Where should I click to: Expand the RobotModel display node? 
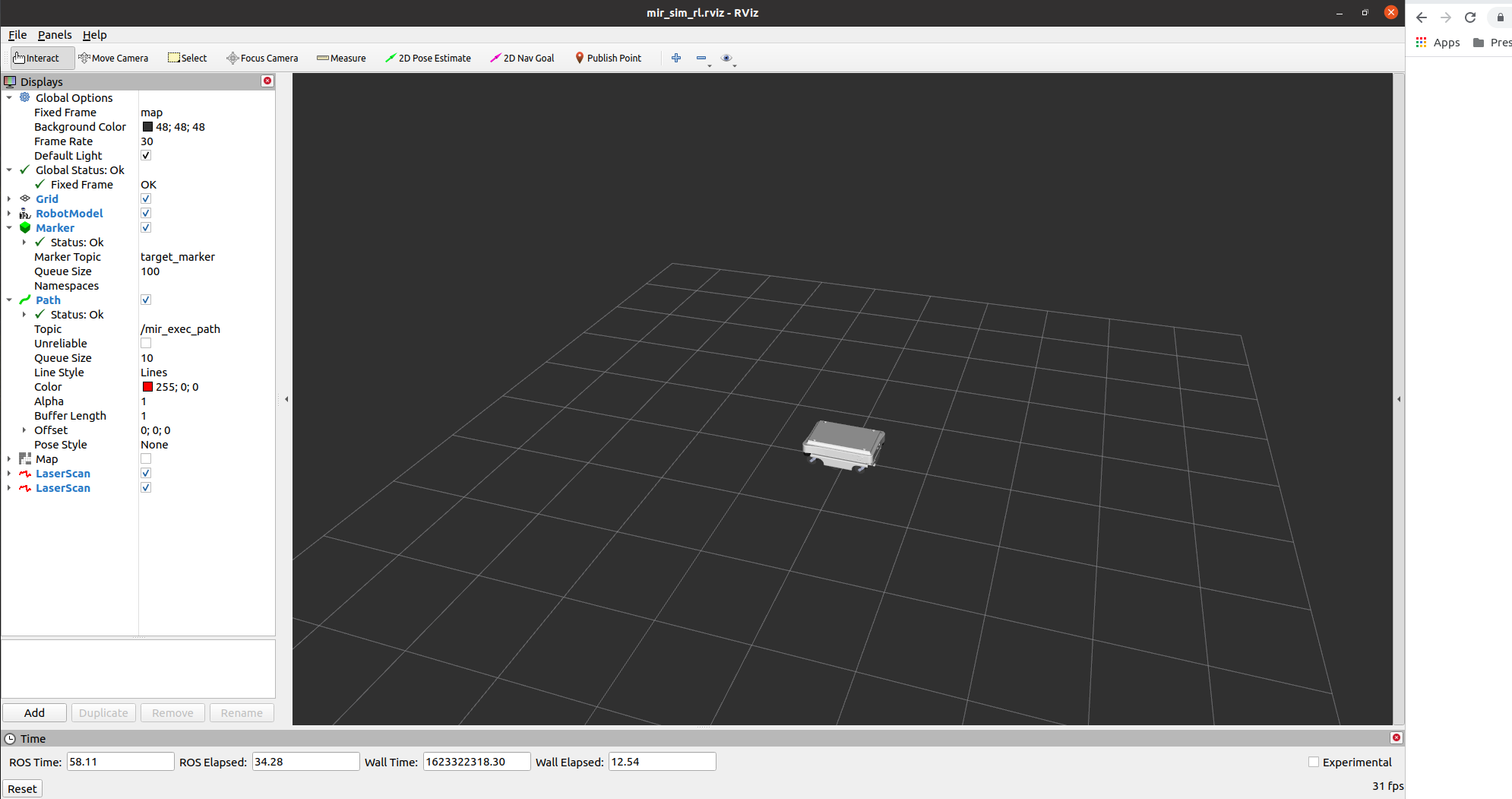pyautogui.click(x=9, y=213)
